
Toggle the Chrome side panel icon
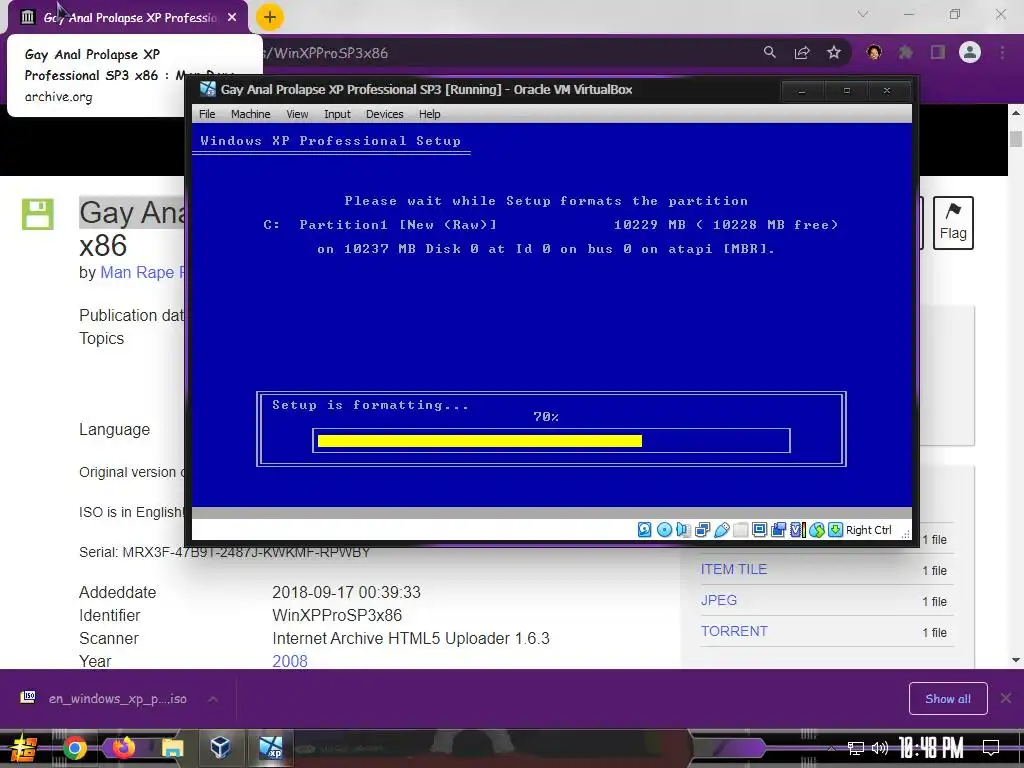coord(938,52)
